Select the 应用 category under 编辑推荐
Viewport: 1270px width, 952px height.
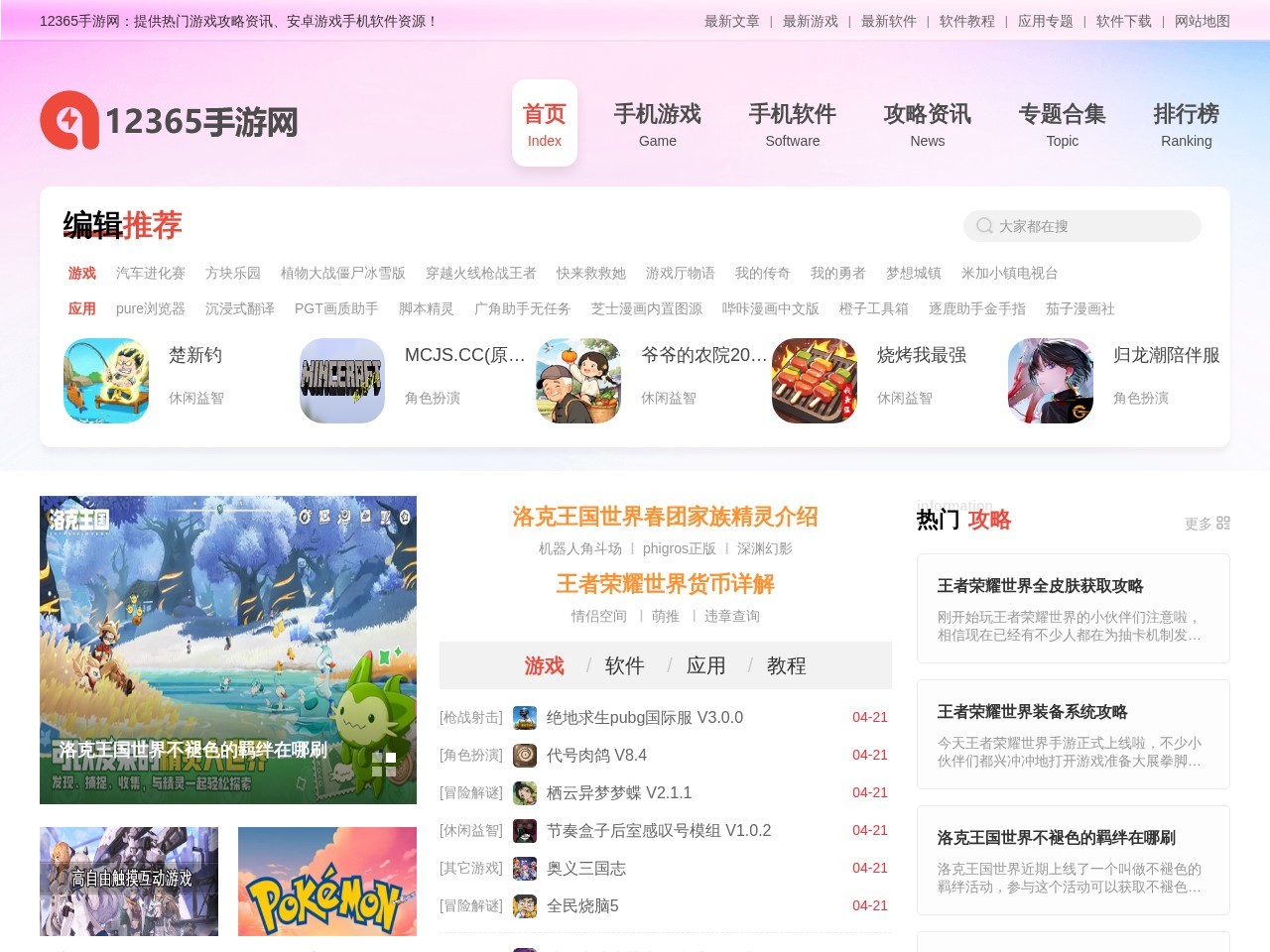click(81, 308)
